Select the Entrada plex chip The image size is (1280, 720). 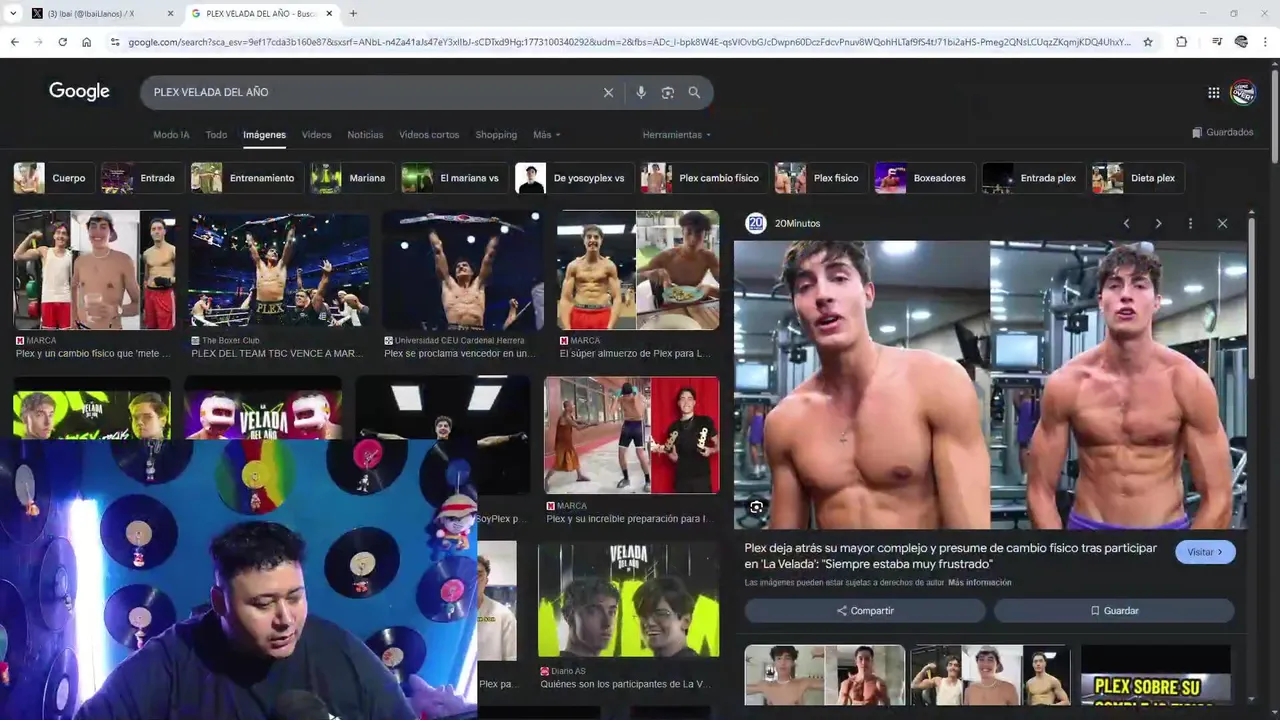click(x=1034, y=178)
